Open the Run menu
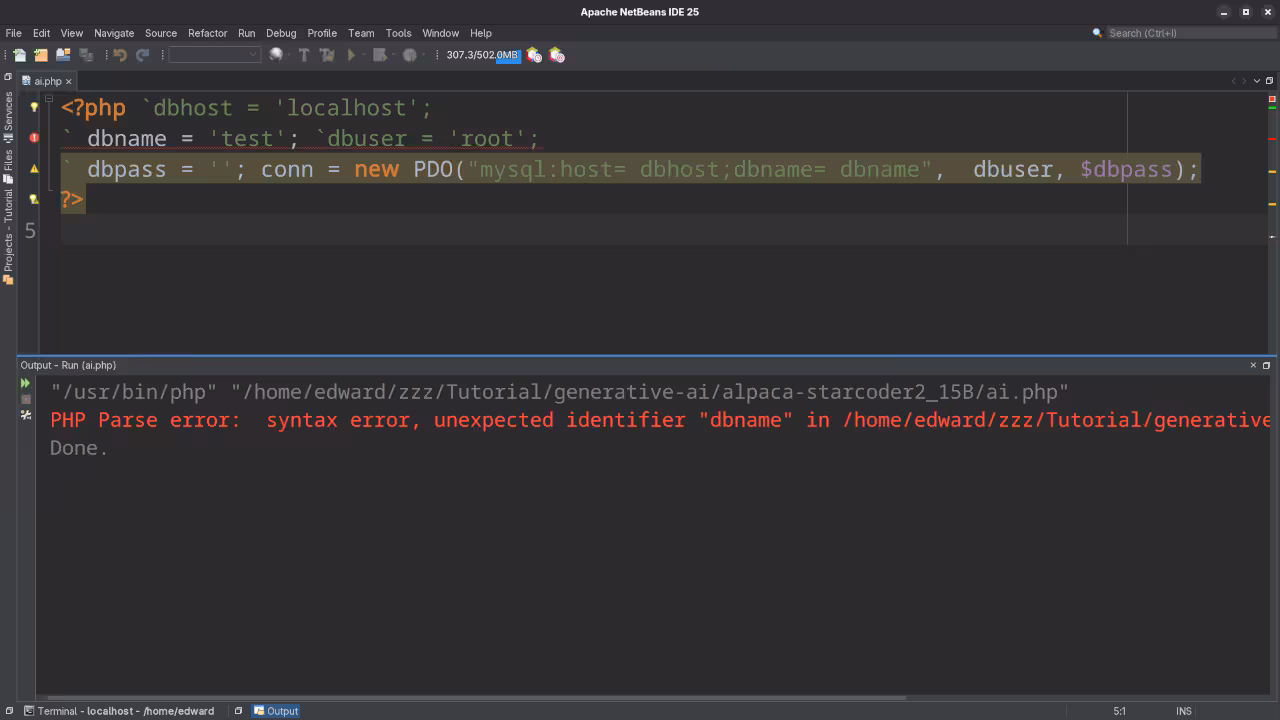 tap(247, 33)
